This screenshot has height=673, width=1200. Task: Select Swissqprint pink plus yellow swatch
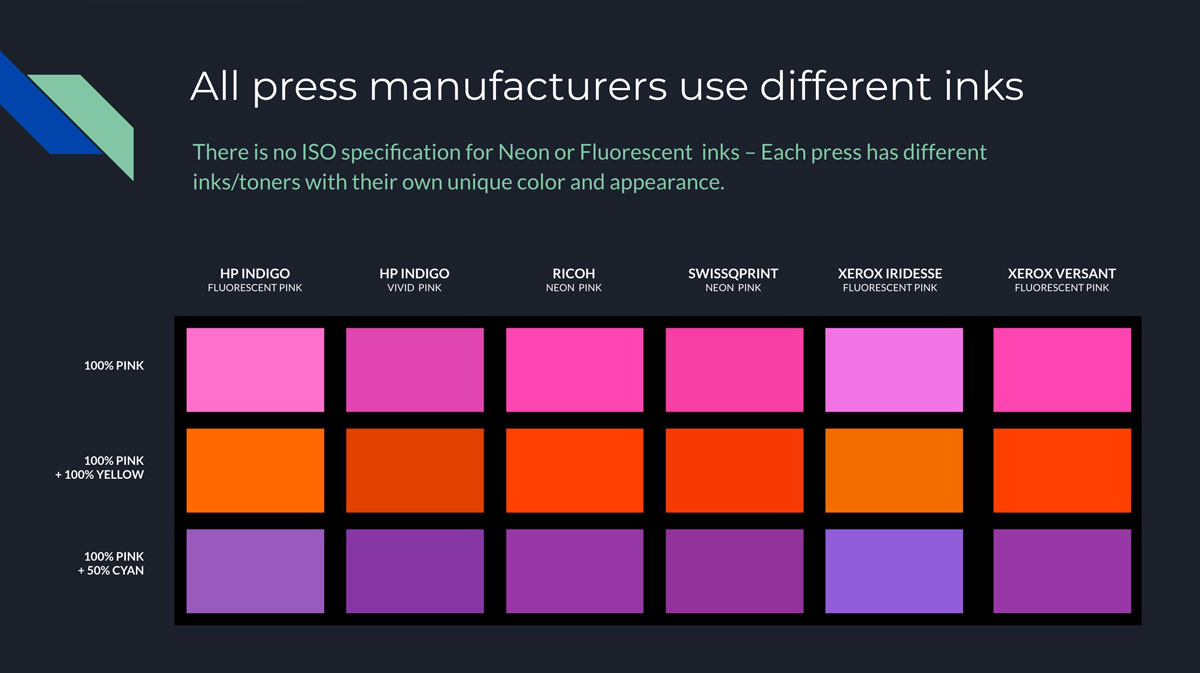pos(734,471)
